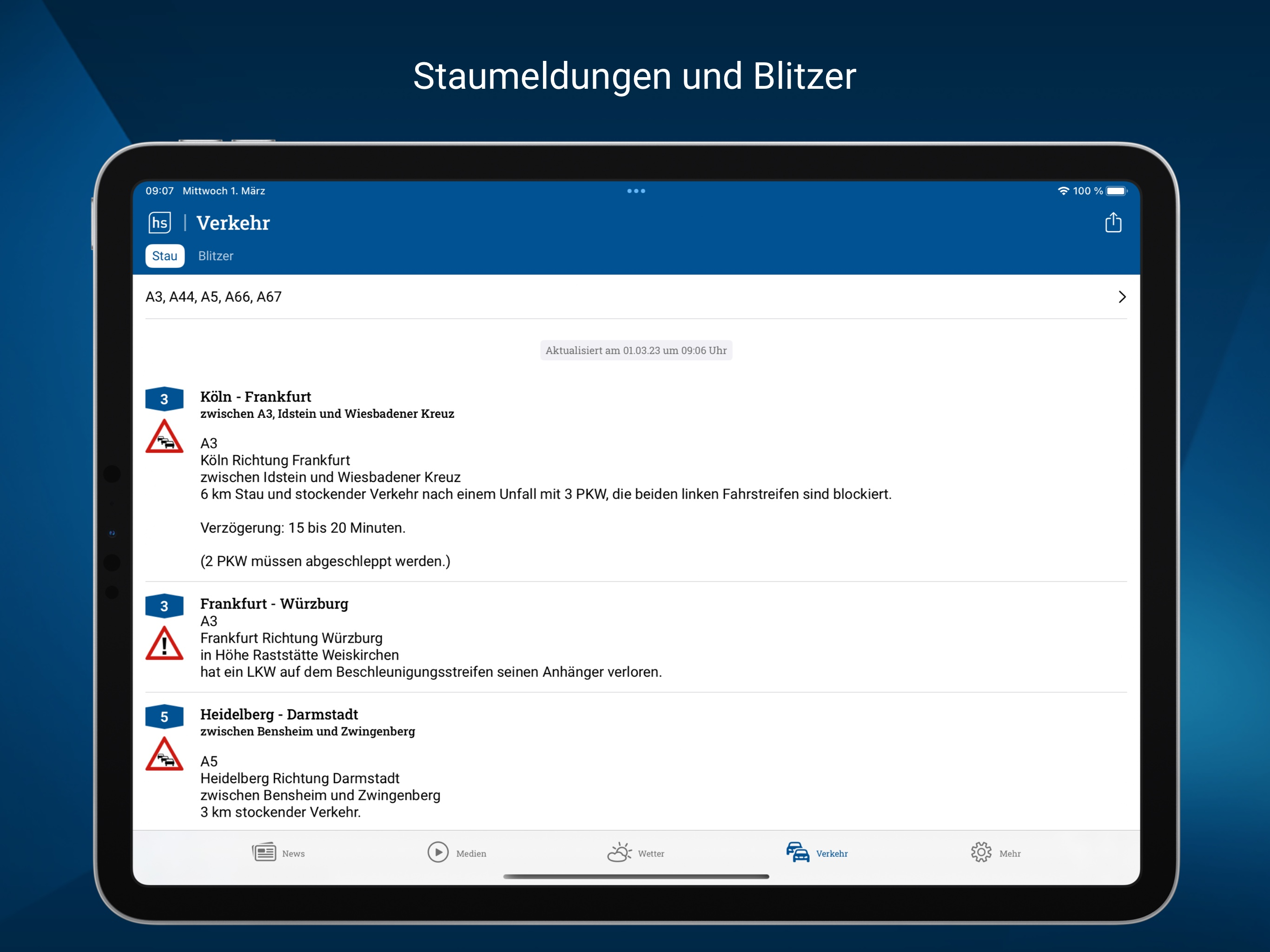Tap the 'Aktualisiert am 01.03.23 um 09:06 Uhr' label
The width and height of the screenshot is (1270, 952).
pos(636,350)
